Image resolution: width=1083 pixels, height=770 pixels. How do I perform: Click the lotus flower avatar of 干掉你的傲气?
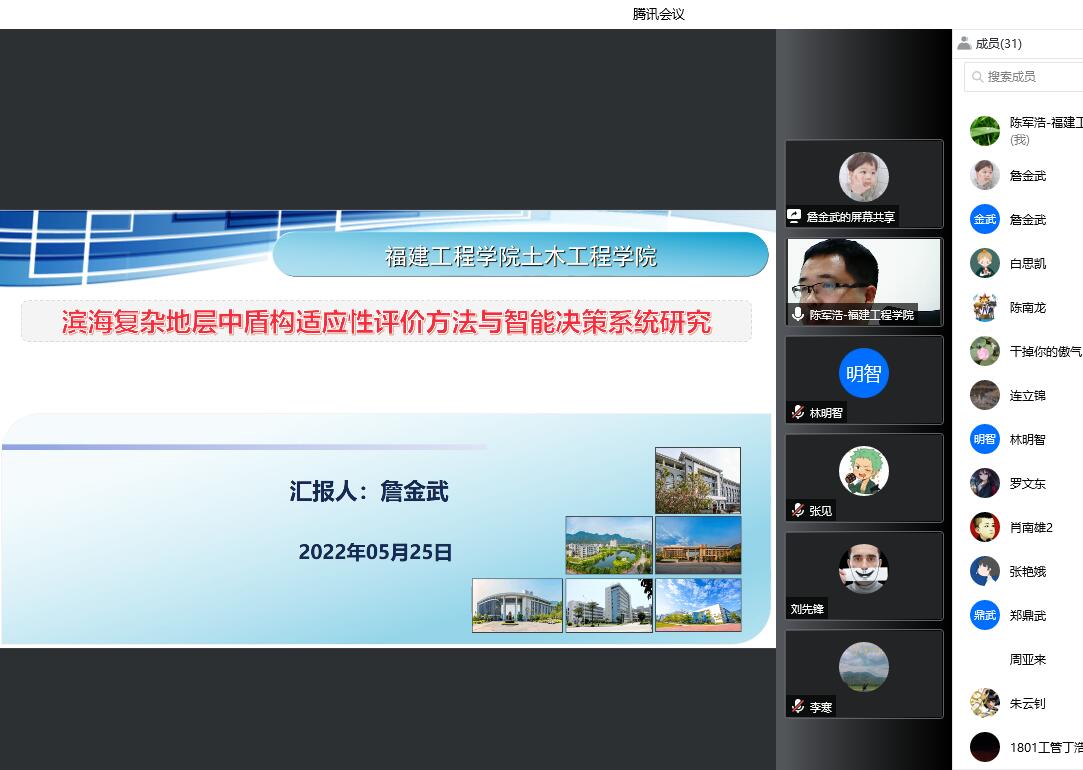coord(984,352)
